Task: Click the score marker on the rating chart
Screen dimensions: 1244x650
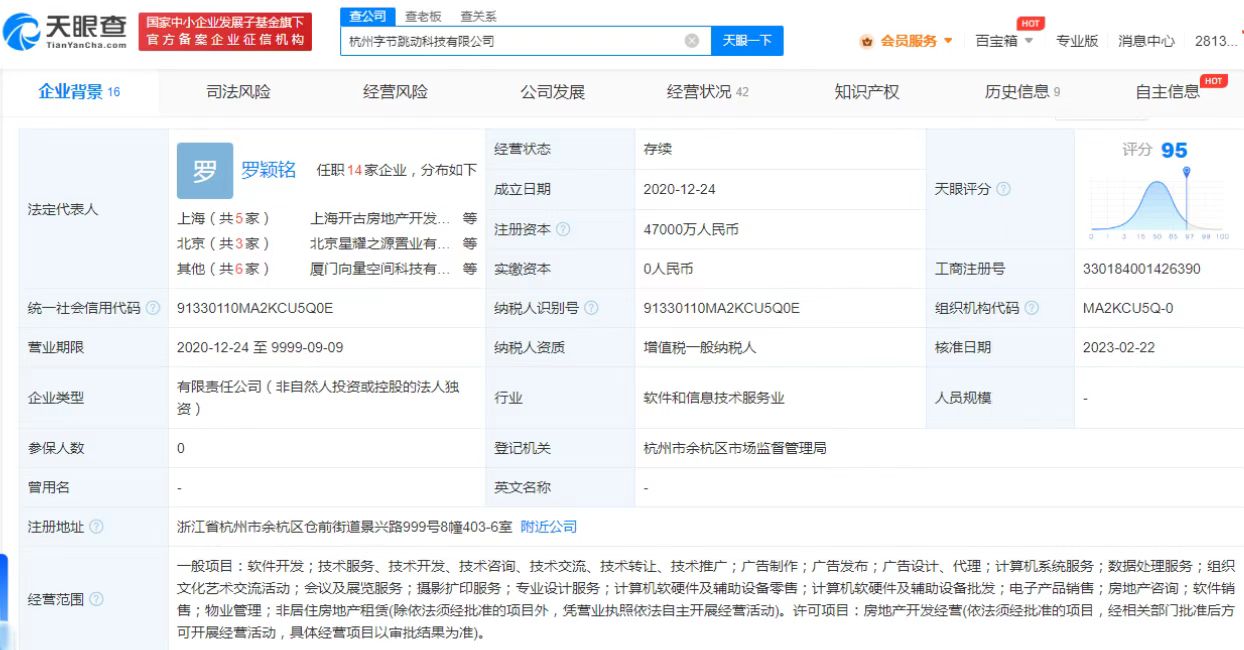Action: [1186, 172]
